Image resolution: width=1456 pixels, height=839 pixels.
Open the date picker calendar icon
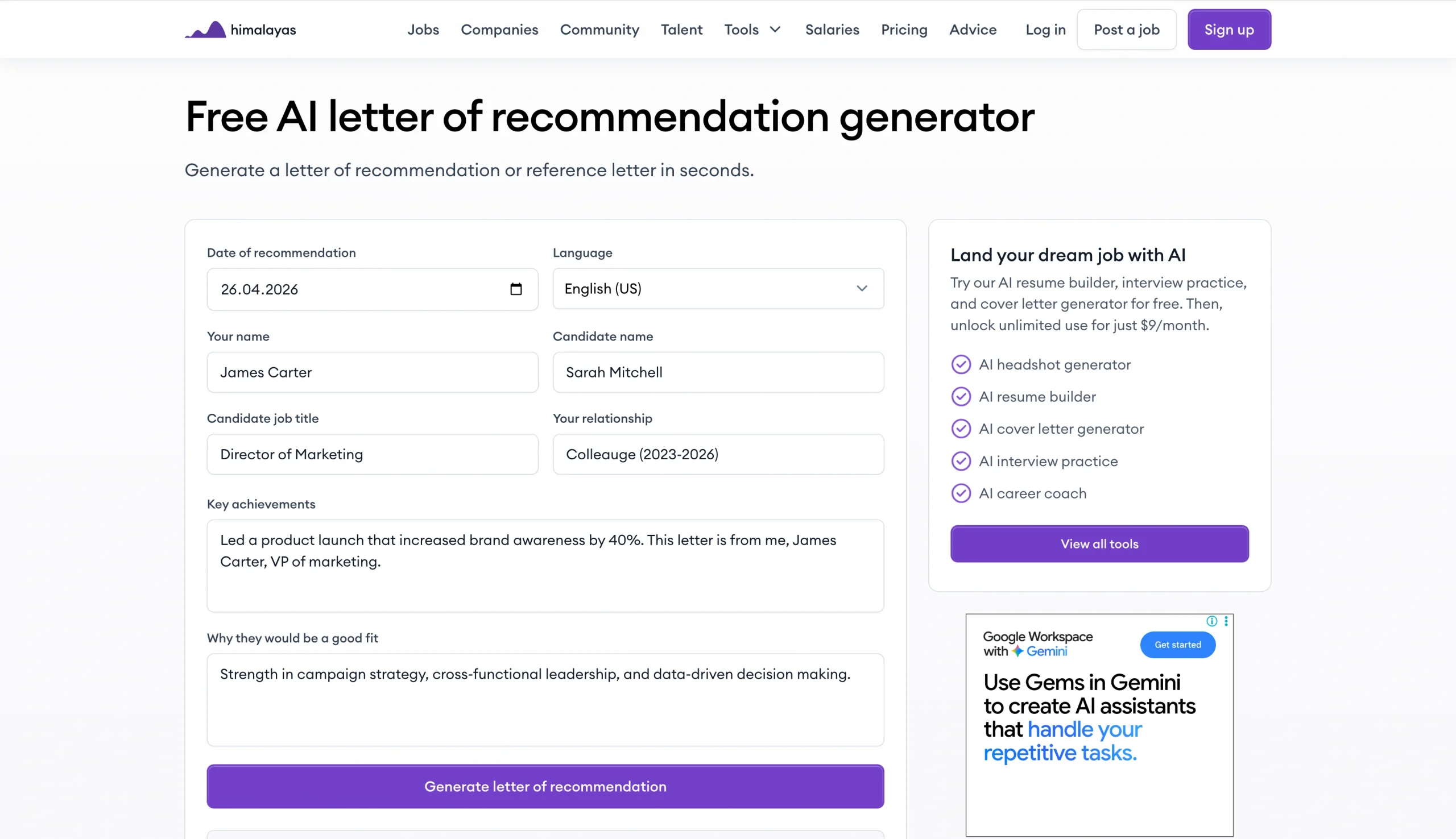(x=517, y=289)
